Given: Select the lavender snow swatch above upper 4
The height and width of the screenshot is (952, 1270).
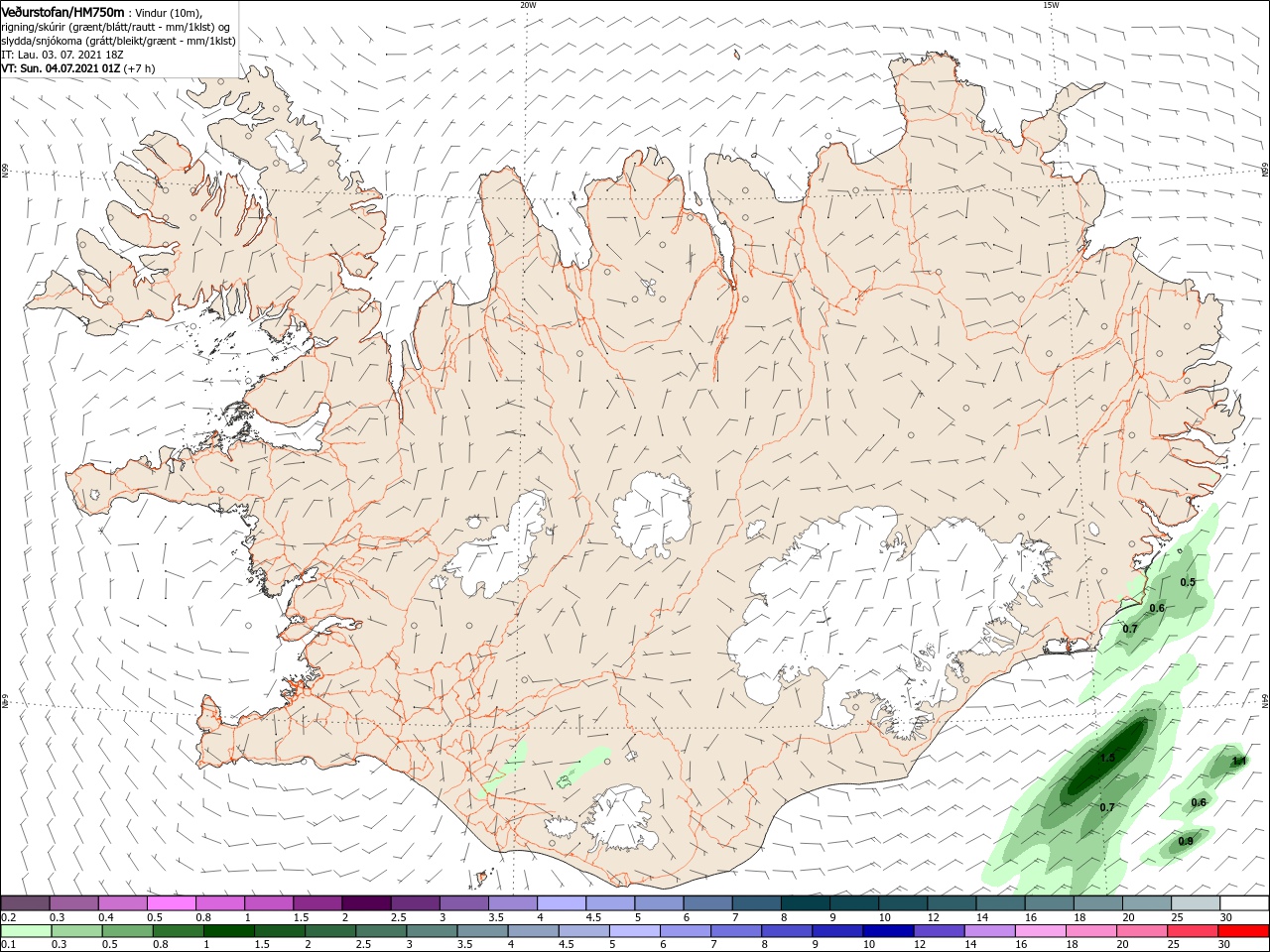Looking at the screenshot, I should pos(562,903).
